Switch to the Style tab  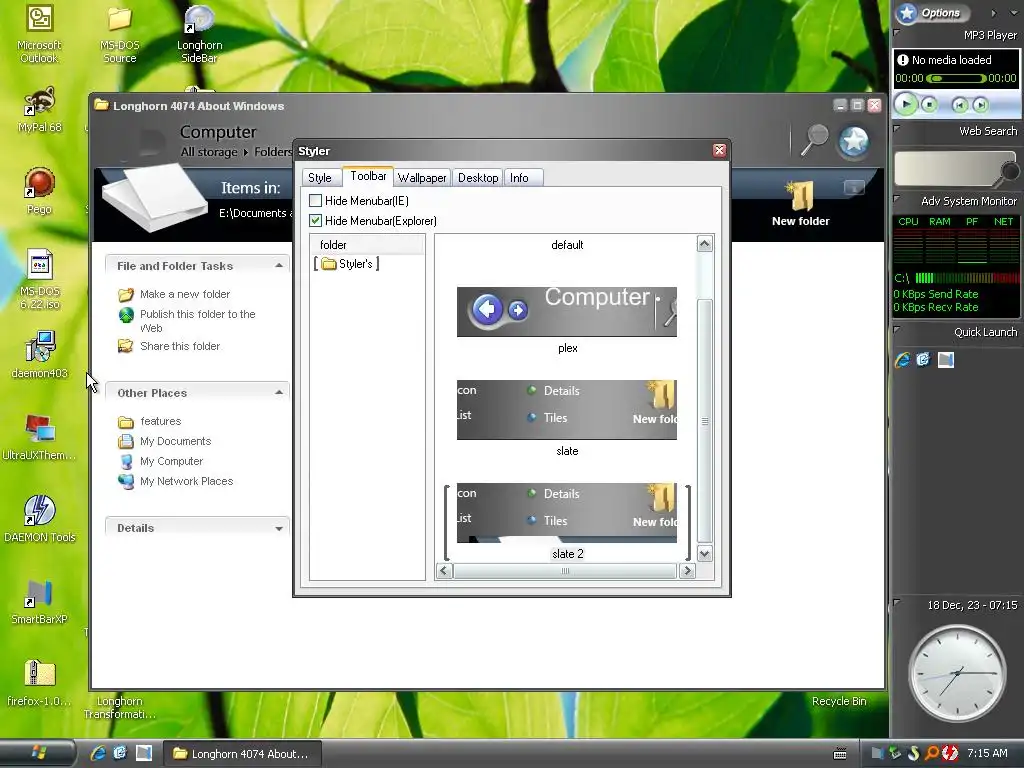pyautogui.click(x=319, y=178)
